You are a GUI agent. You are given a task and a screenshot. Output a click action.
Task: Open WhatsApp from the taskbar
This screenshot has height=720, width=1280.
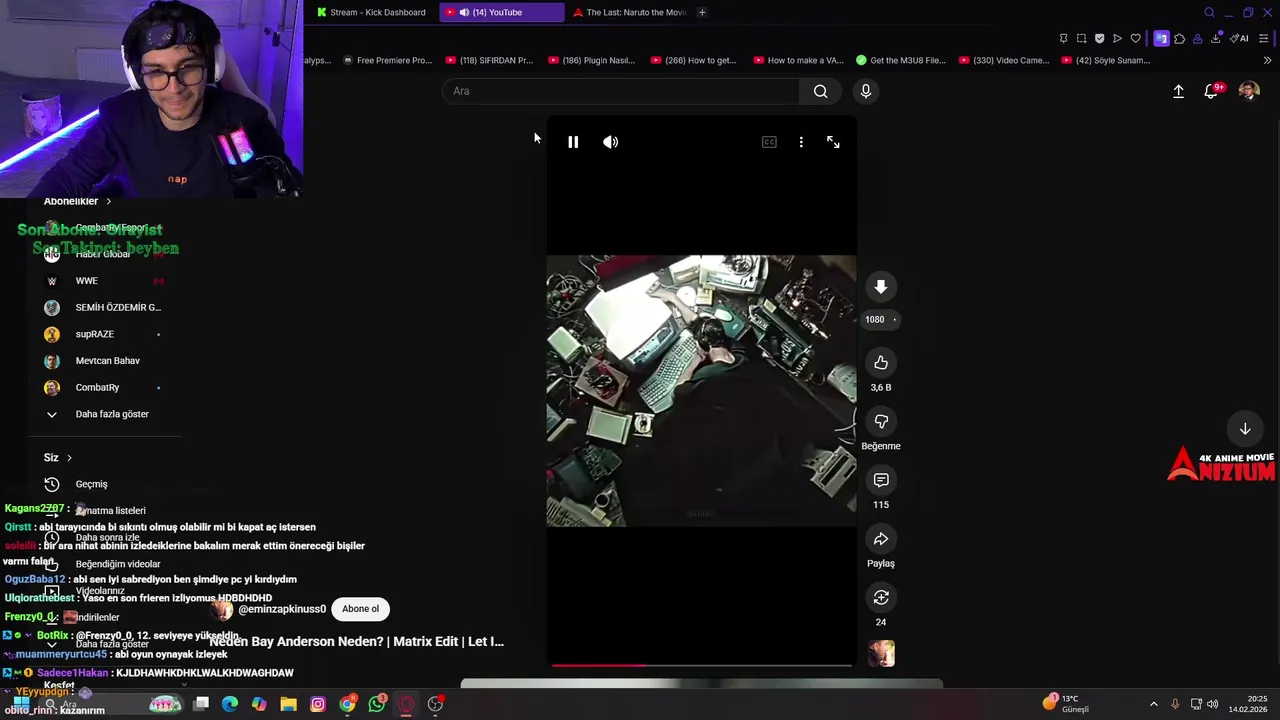coord(377,704)
